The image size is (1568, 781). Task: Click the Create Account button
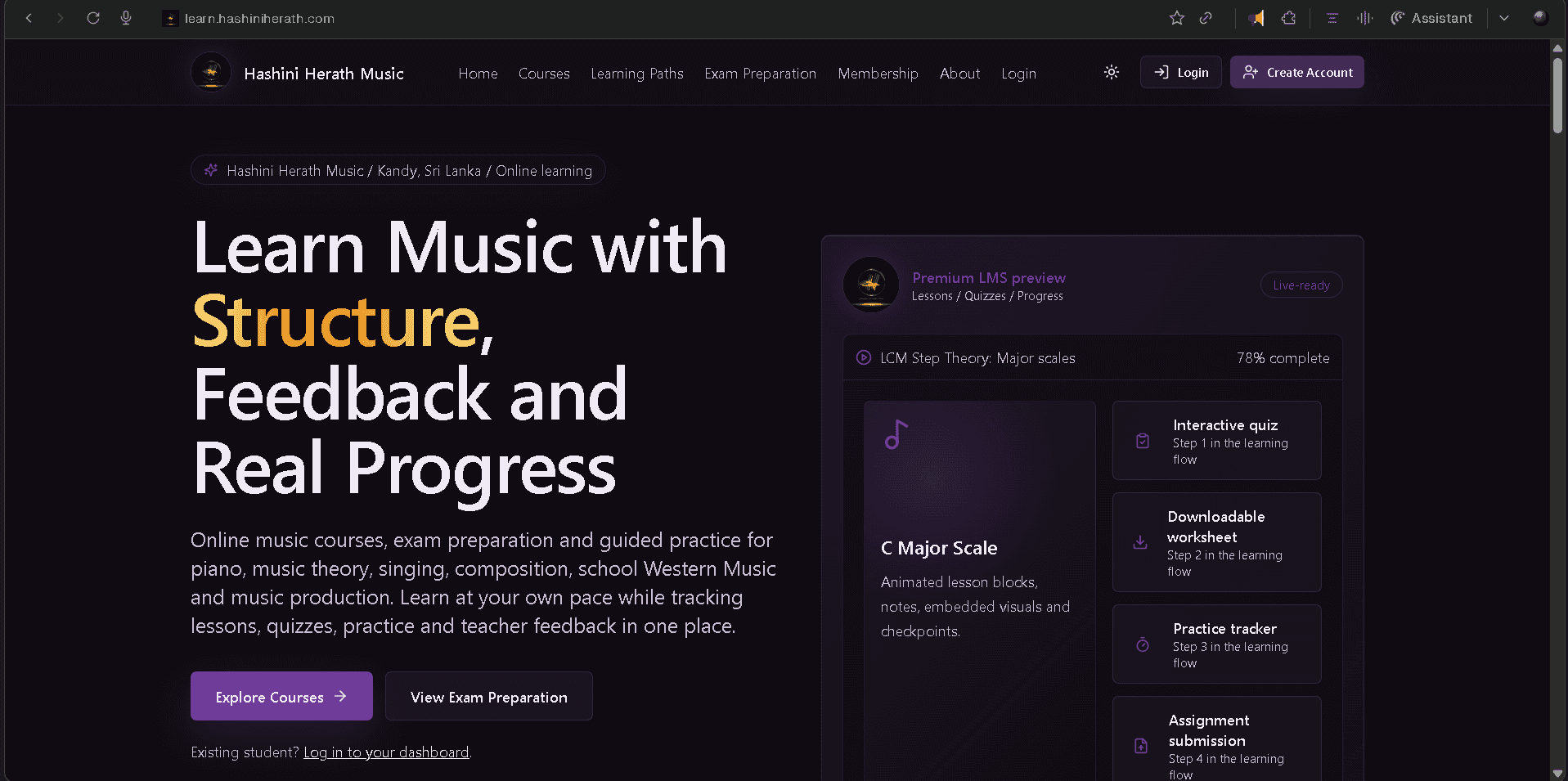click(1296, 72)
